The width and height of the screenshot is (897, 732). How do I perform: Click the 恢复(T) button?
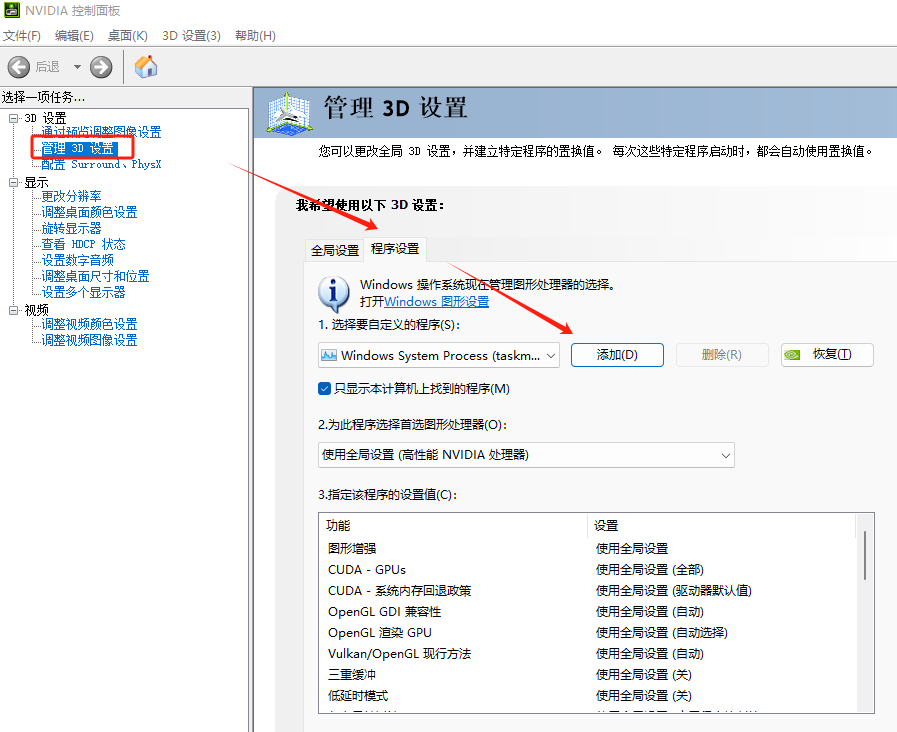827,355
